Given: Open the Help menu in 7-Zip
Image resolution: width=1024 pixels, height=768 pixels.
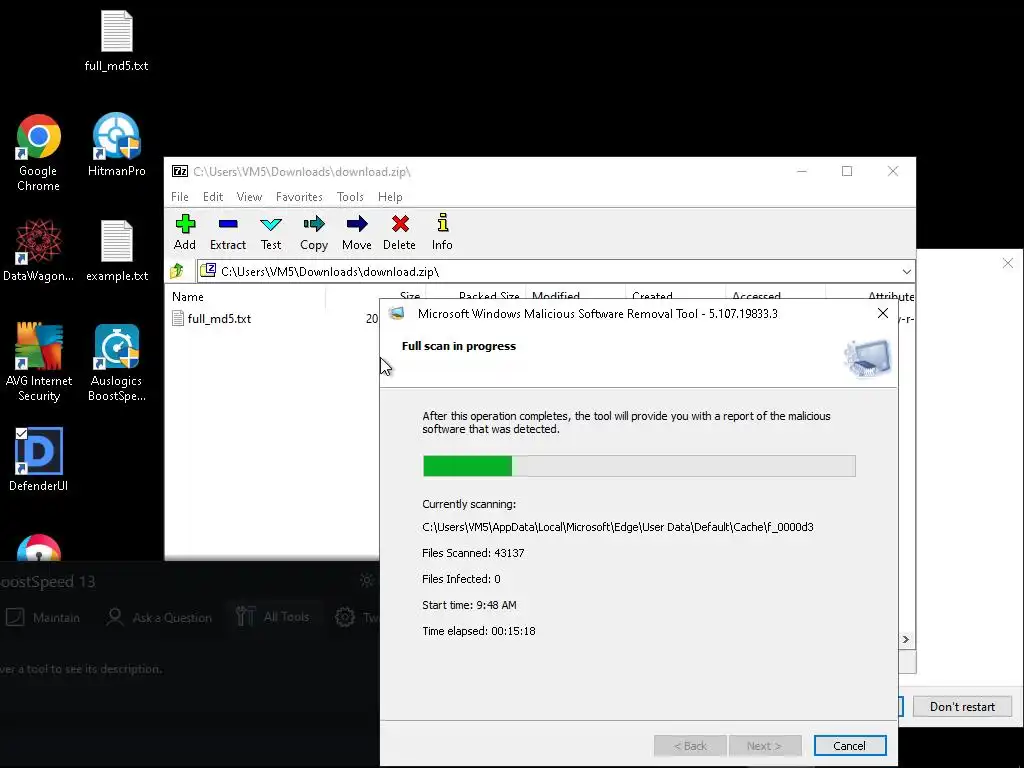Looking at the screenshot, I should (x=390, y=197).
